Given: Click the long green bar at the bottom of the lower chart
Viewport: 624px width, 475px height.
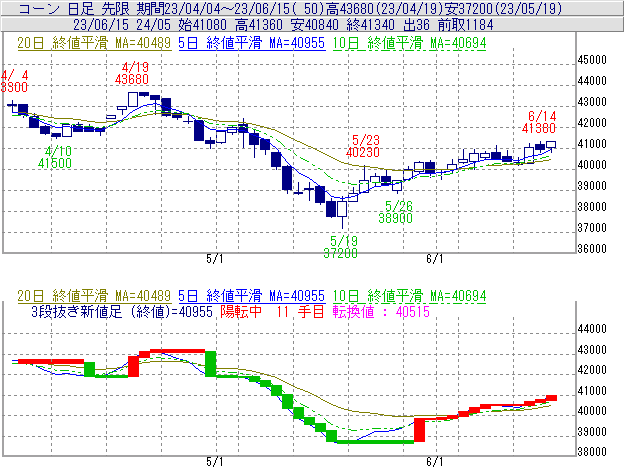Looking at the screenshot, I should coord(375,442).
